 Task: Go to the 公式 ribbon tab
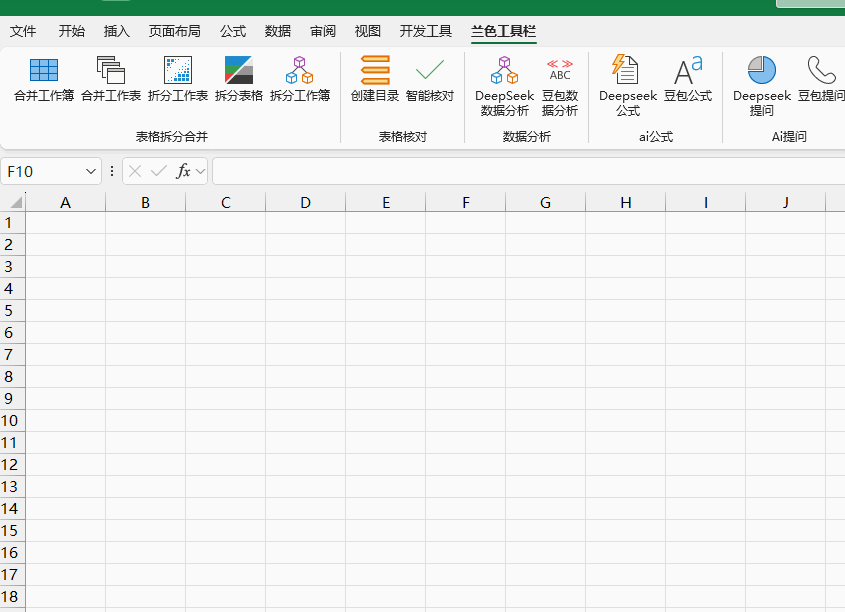233,31
